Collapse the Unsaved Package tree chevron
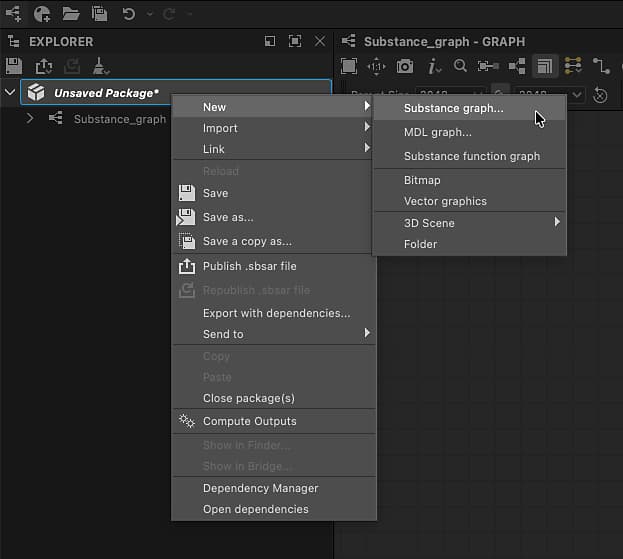Image resolution: width=623 pixels, height=559 pixels. [x=10, y=92]
